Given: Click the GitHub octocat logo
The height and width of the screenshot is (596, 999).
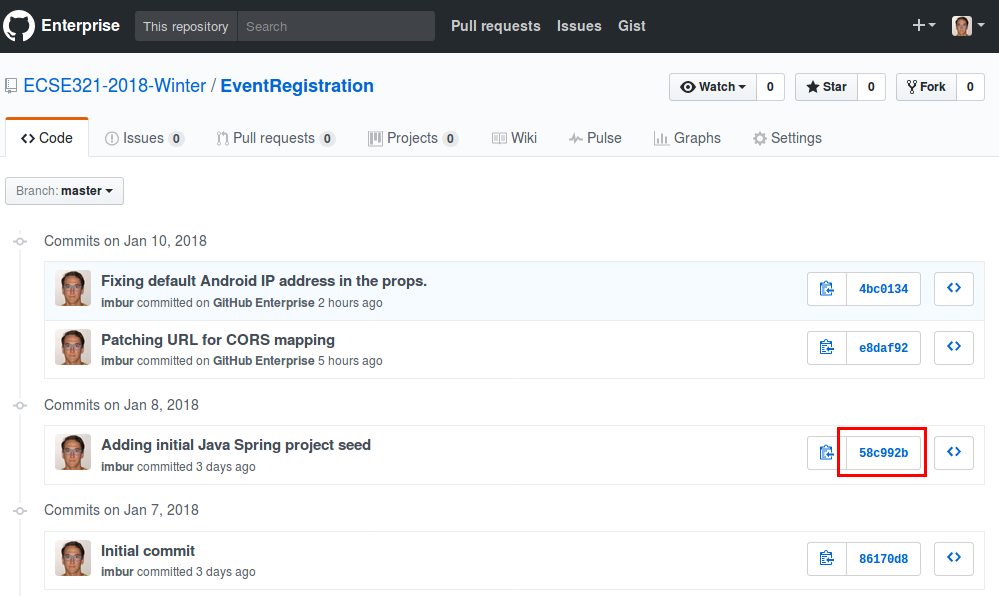Looking at the screenshot, I should [19, 25].
